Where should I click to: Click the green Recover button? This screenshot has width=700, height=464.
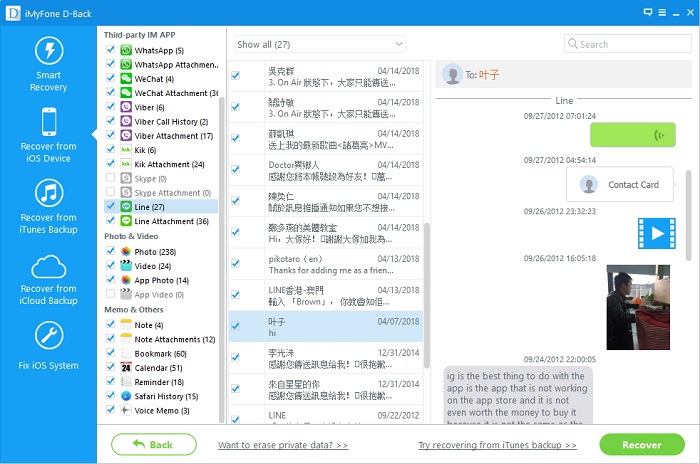click(642, 444)
